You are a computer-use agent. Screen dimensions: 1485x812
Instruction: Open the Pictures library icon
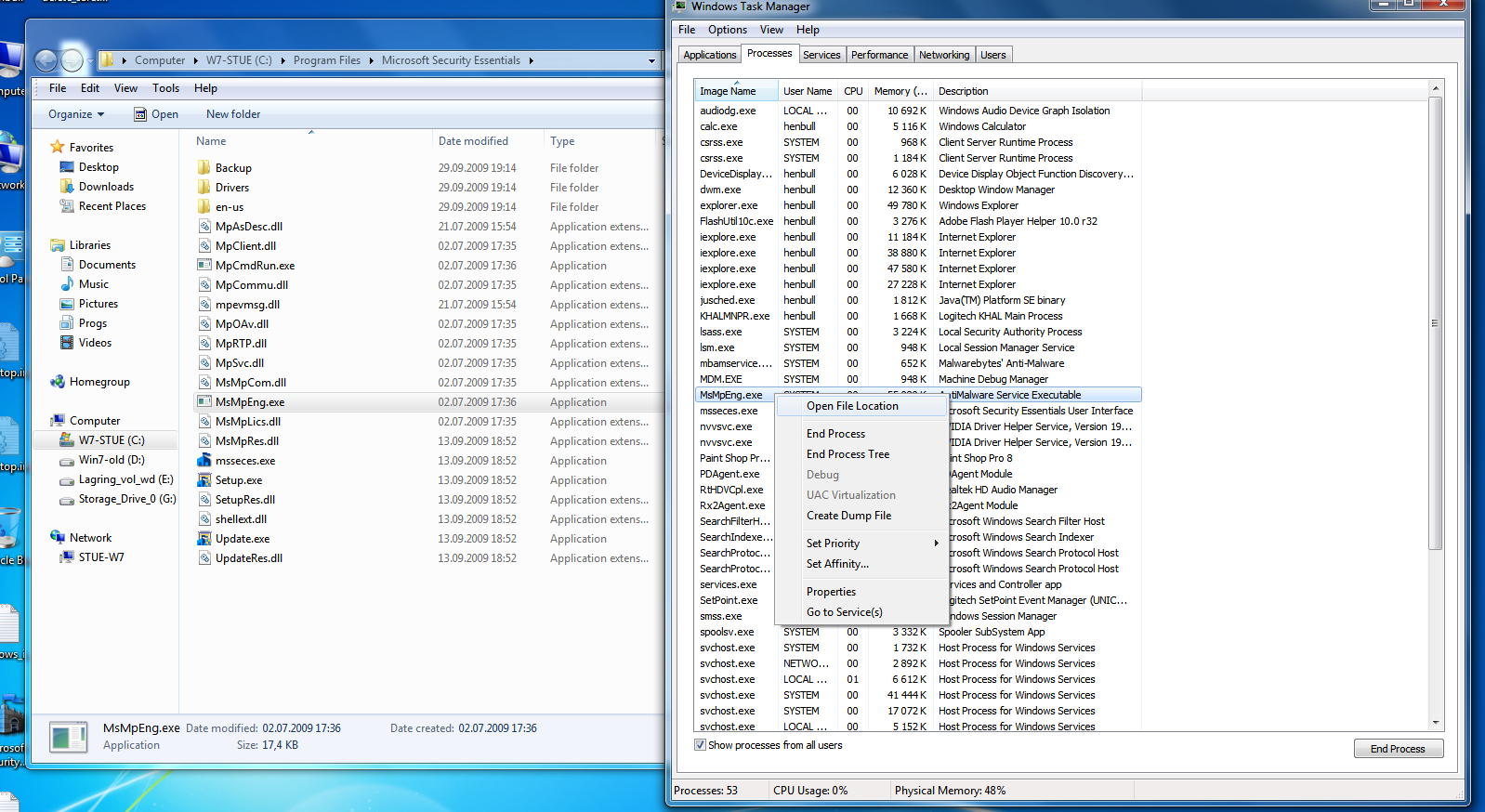pyautogui.click(x=67, y=304)
